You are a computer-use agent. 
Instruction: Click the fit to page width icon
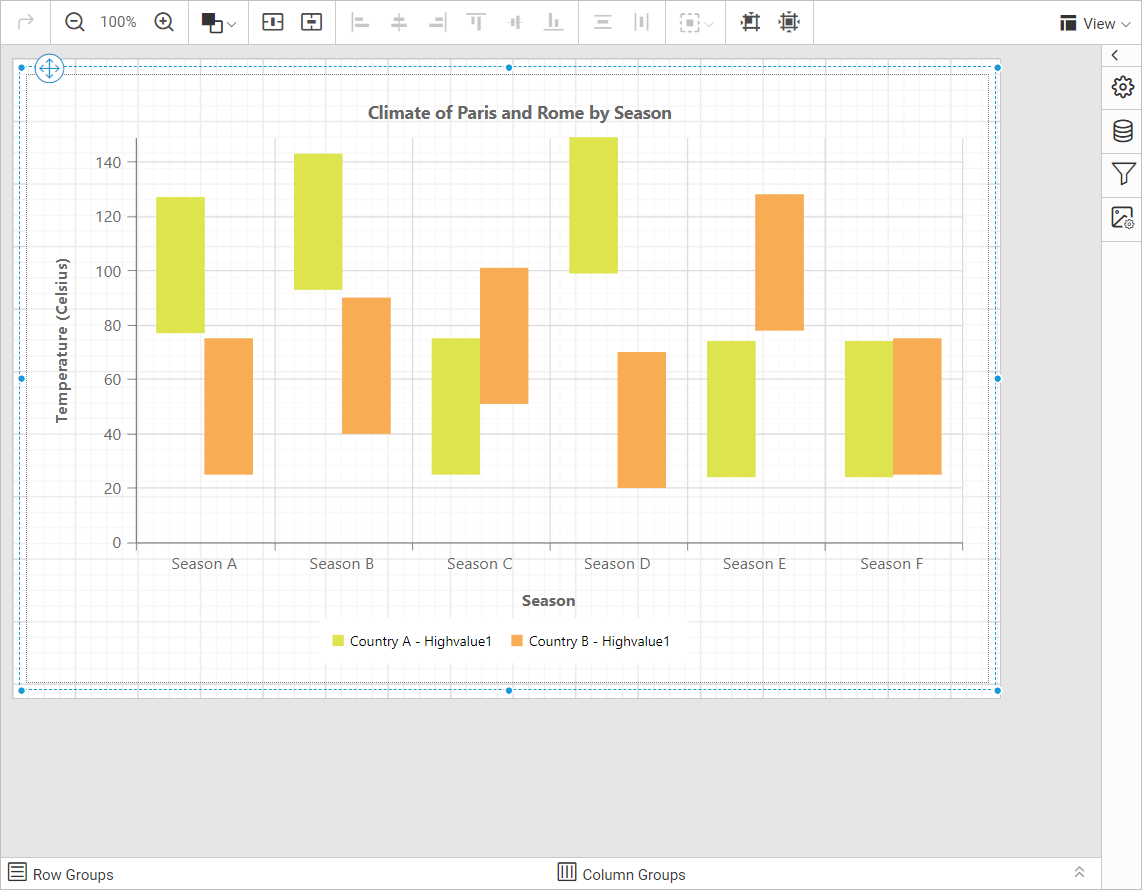click(750, 22)
